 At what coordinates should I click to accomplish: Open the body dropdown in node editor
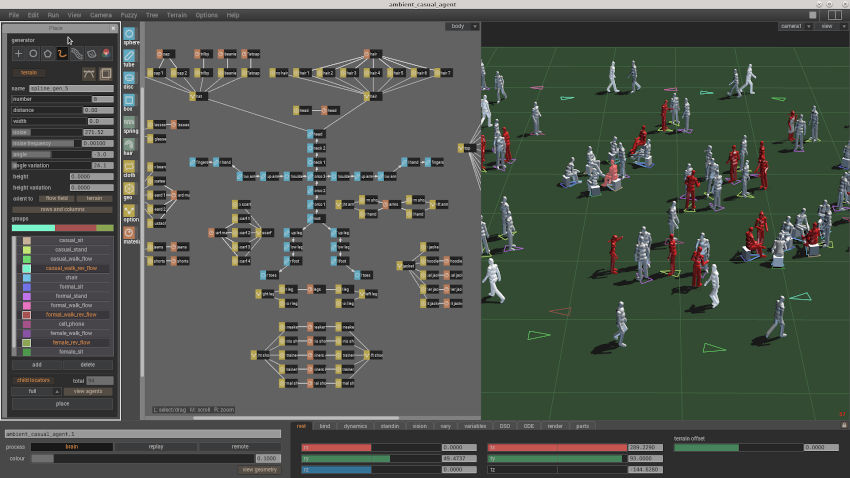(x=461, y=26)
